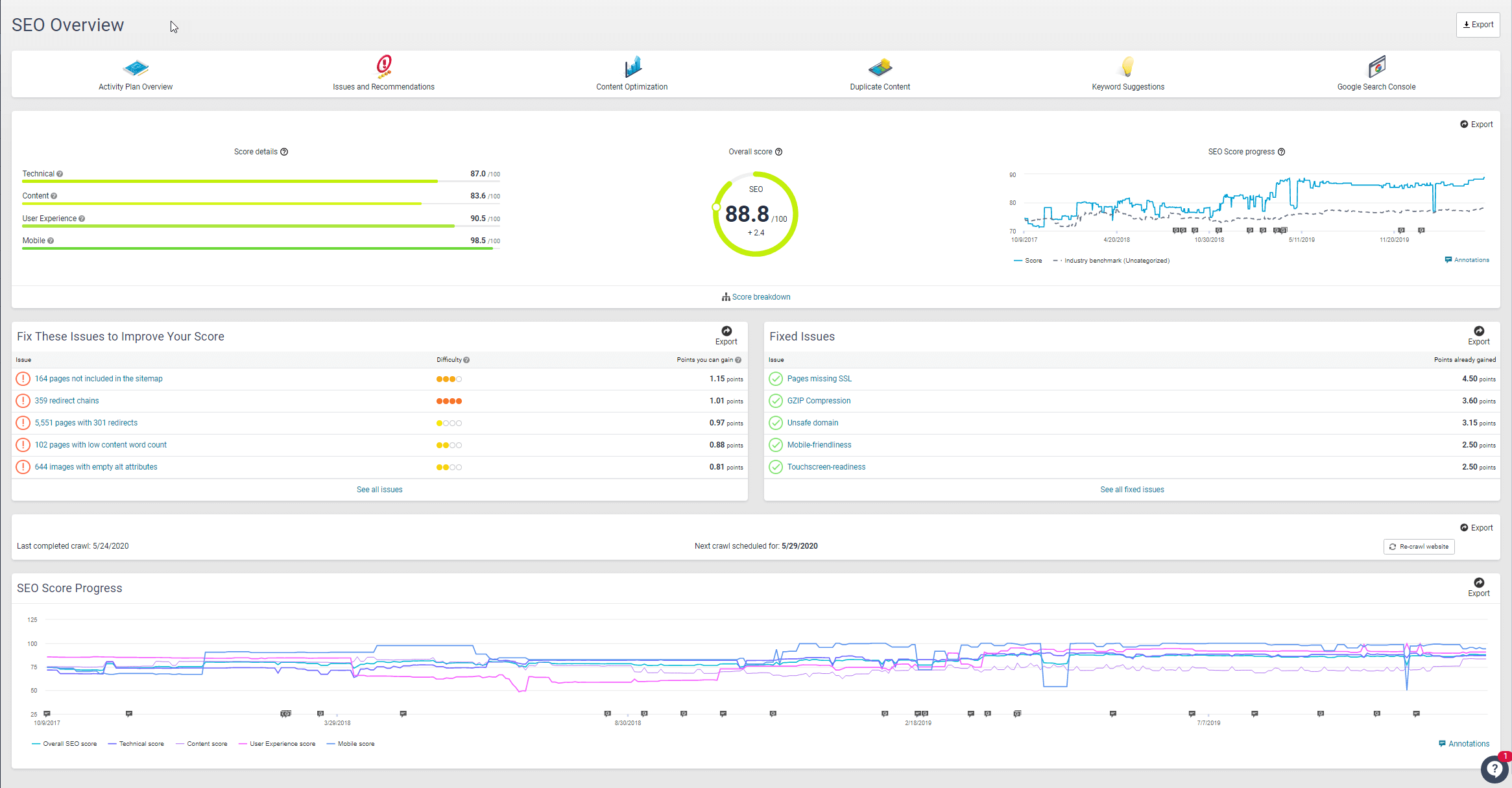The height and width of the screenshot is (788, 1512).
Task: Open the Google Search Console icon
Action: click(x=1376, y=66)
